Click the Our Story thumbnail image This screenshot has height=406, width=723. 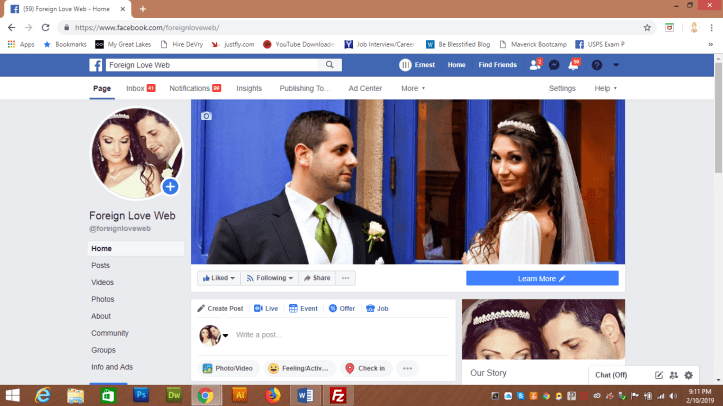[543, 329]
